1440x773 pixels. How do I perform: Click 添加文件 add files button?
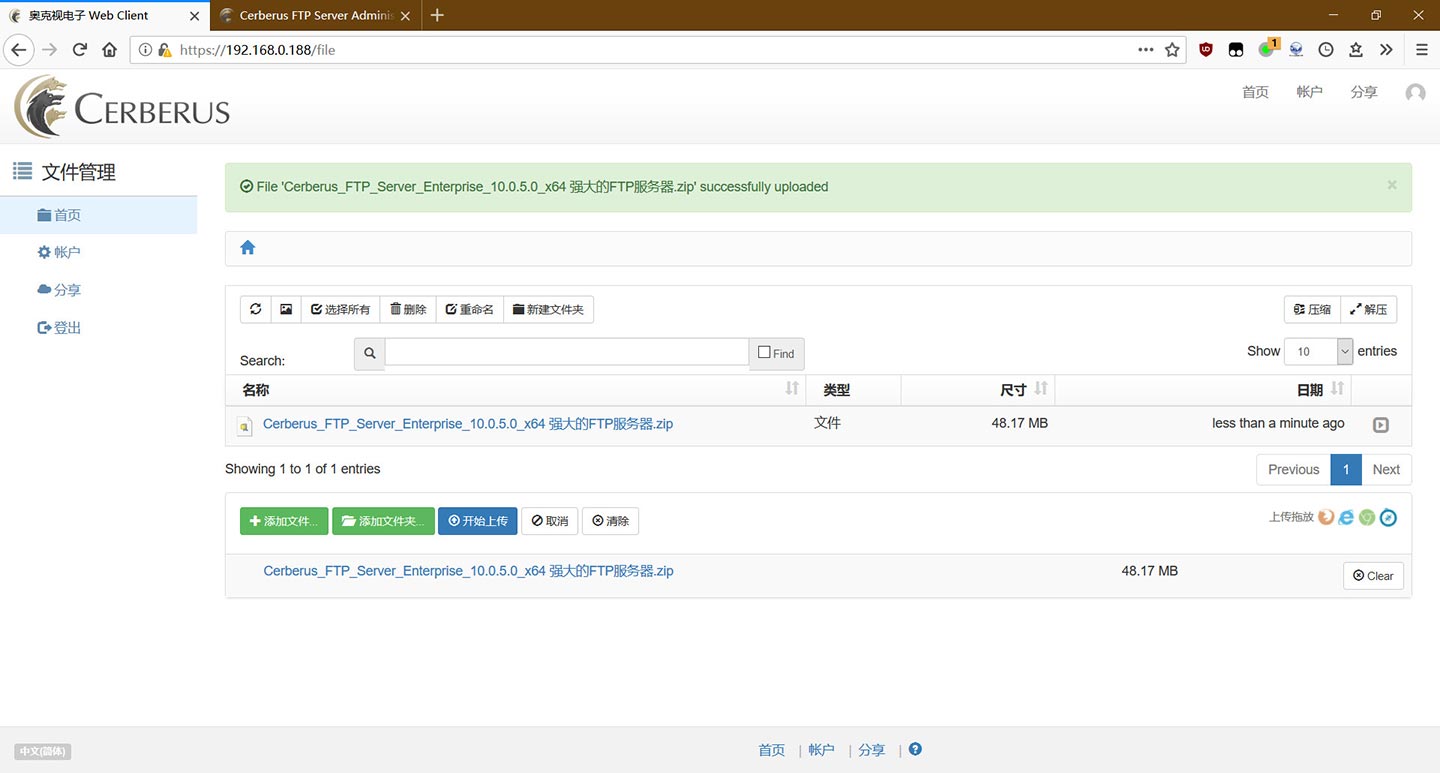[284, 521]
